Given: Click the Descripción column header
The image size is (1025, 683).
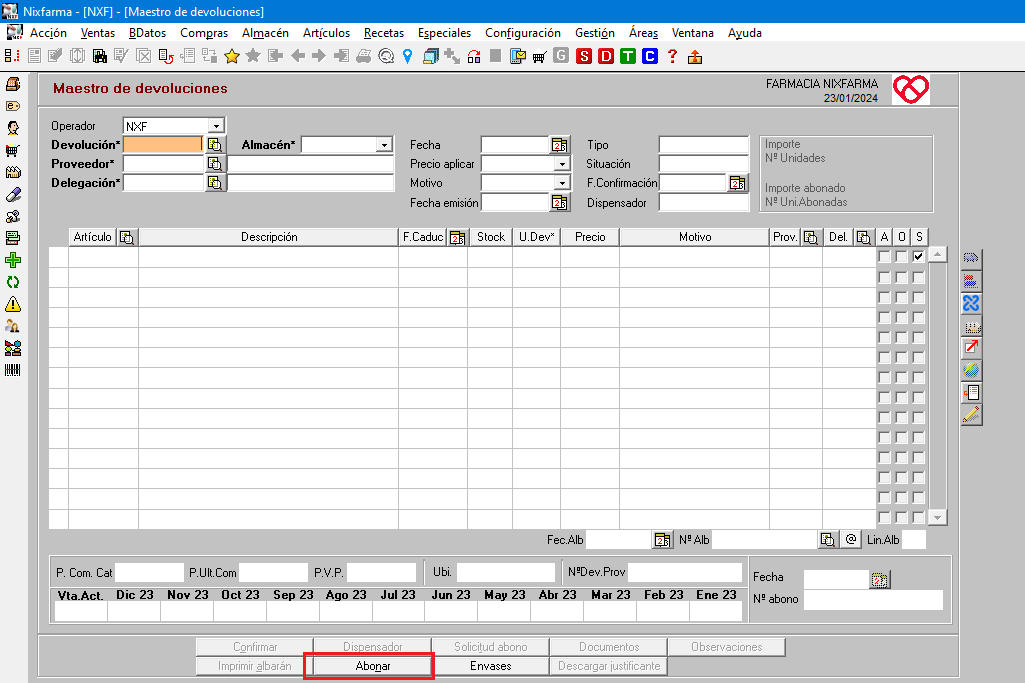Looking at the screenshot, I should pyautogui.click(x=269, y=237).
